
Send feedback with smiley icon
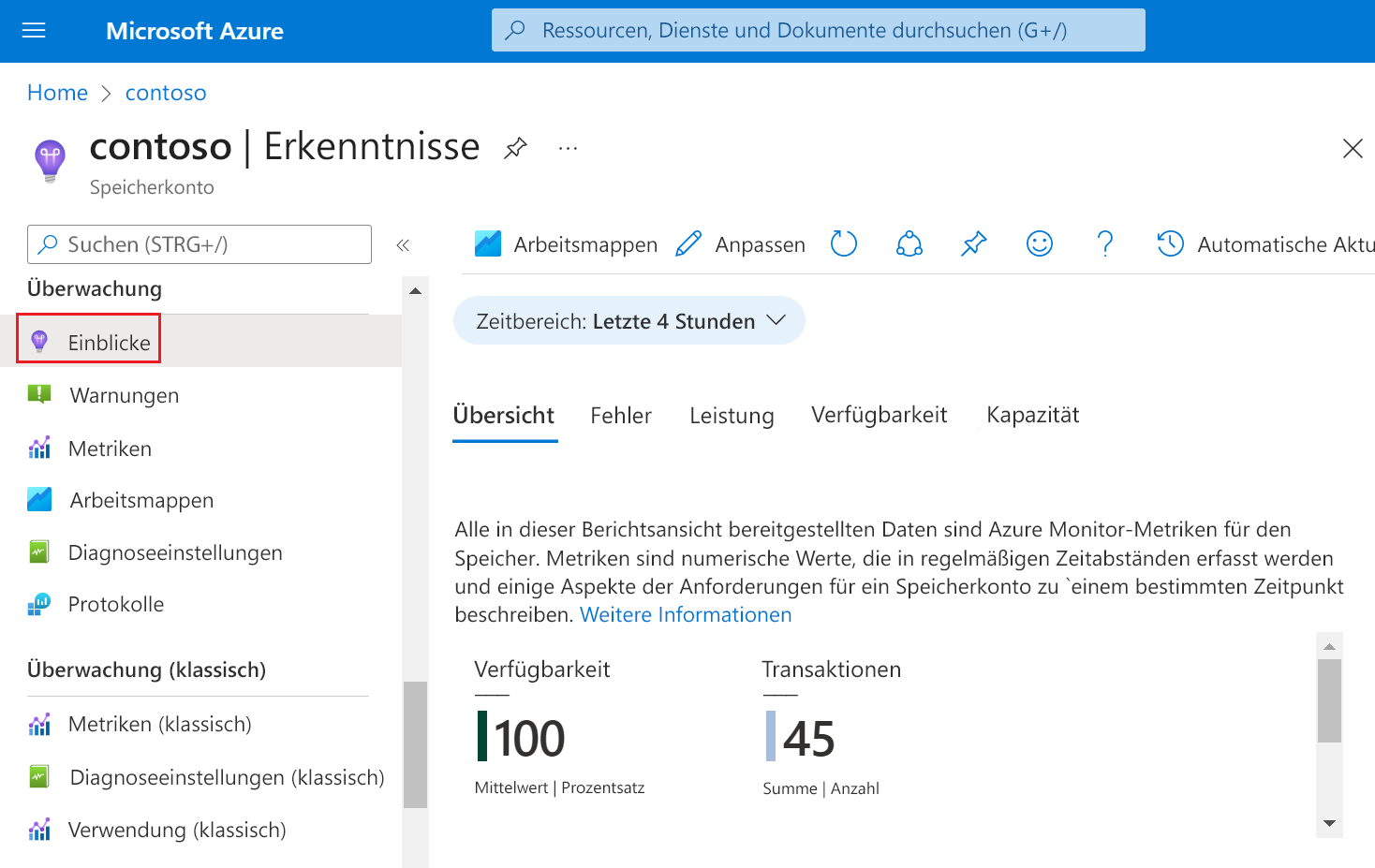pos(1040,244)
